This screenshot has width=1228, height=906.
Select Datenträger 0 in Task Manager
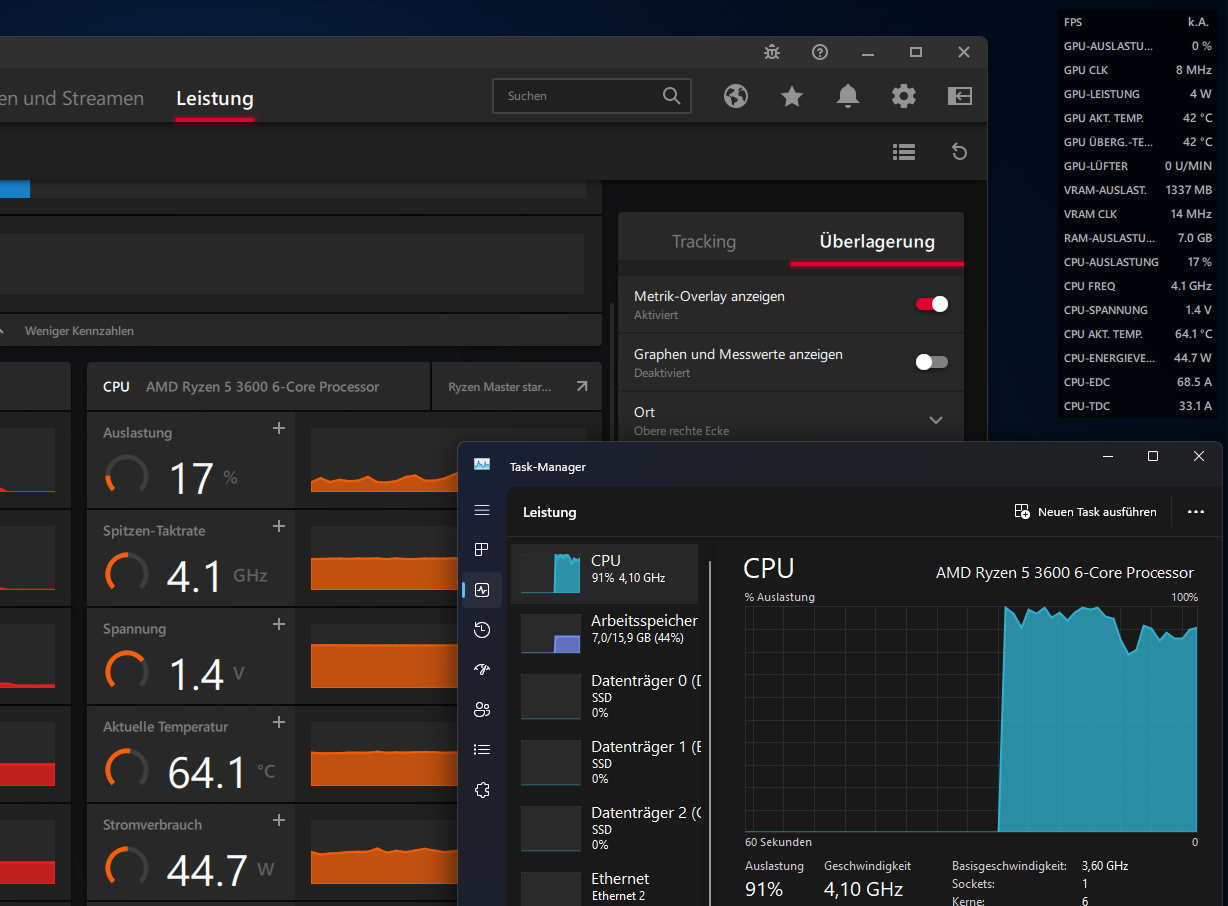pyautogui.click(x=605, y=696)
